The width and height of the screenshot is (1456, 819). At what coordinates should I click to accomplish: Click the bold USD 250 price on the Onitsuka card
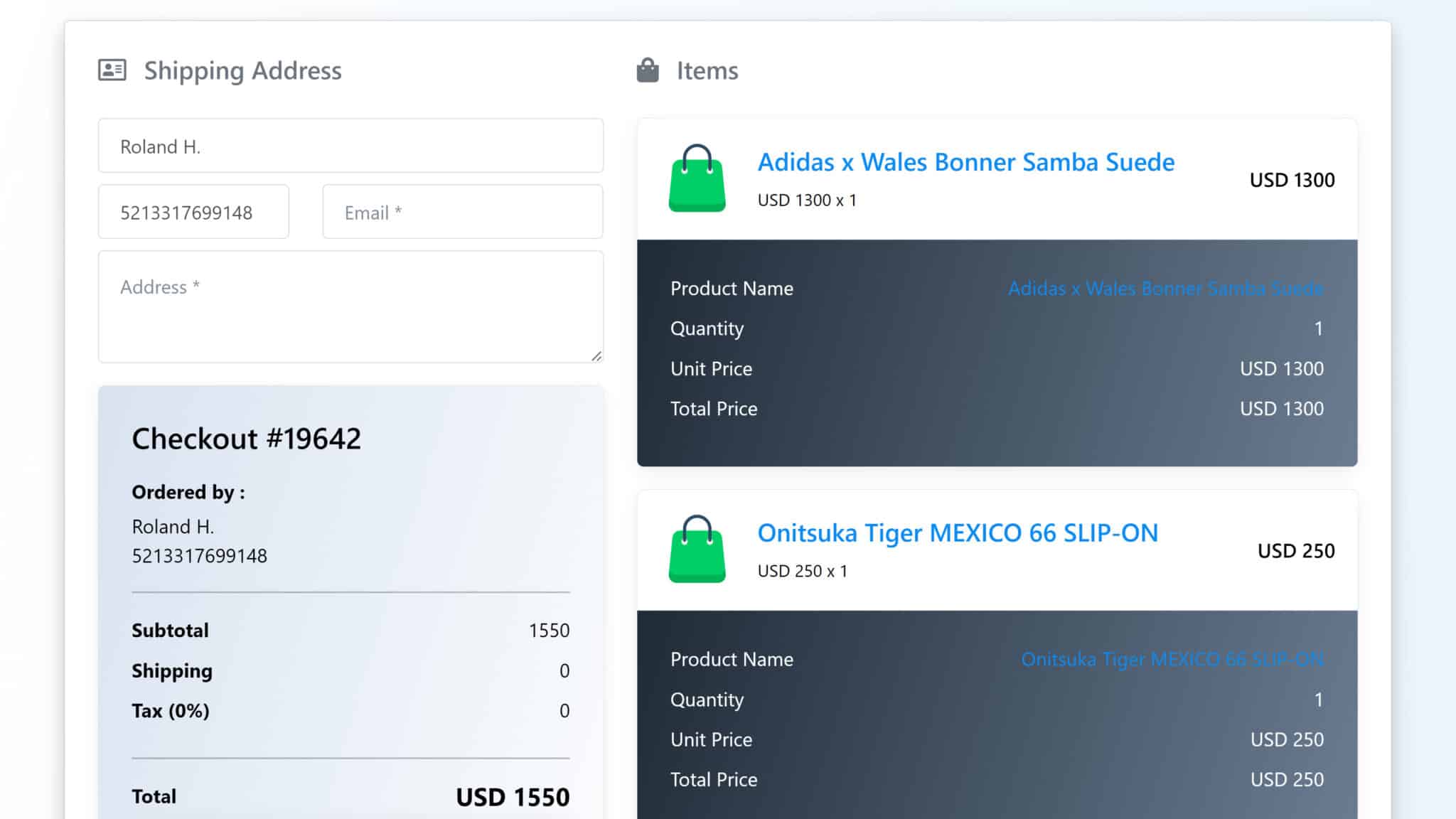1295,551
